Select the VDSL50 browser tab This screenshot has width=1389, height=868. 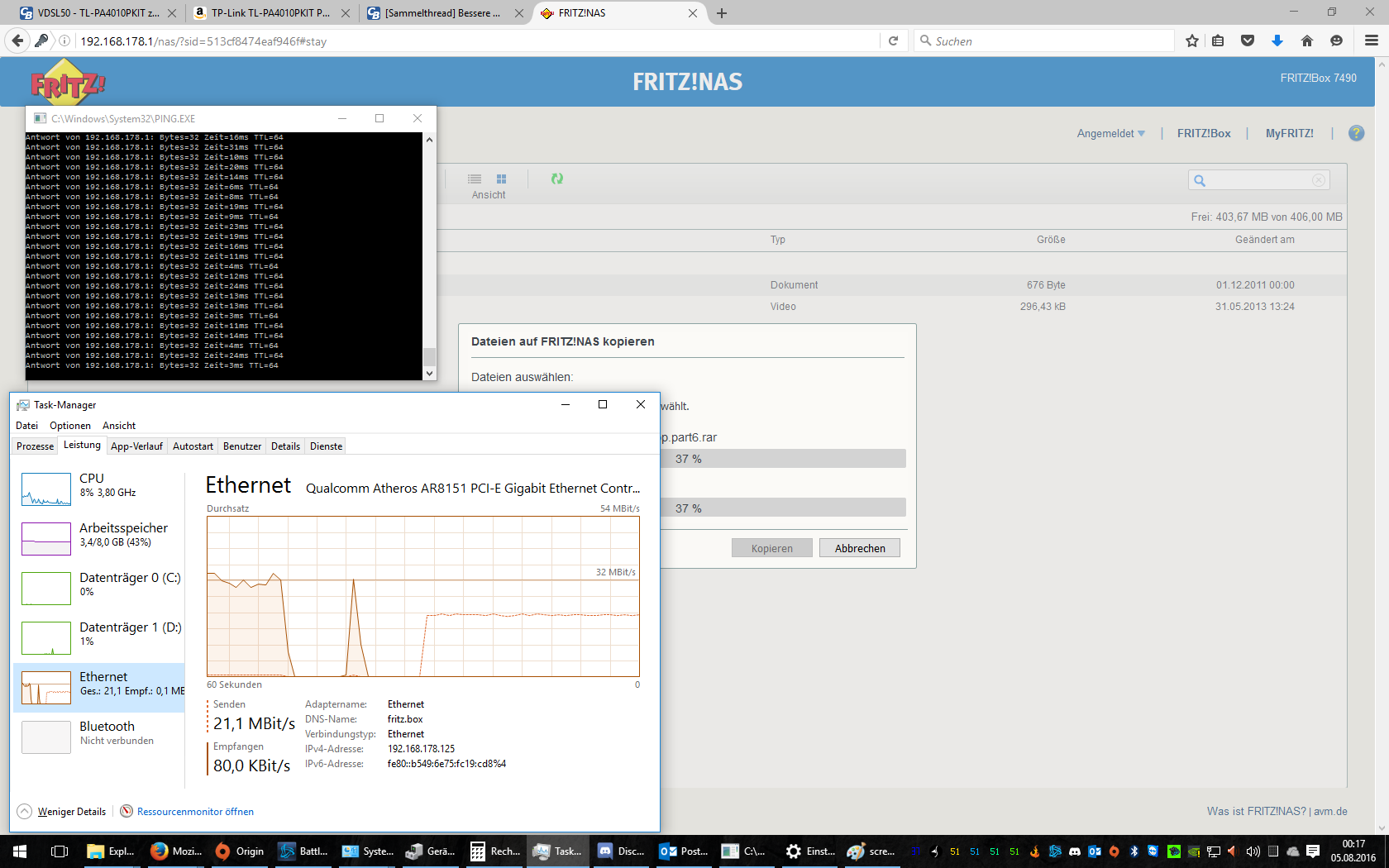click(98, 13)
